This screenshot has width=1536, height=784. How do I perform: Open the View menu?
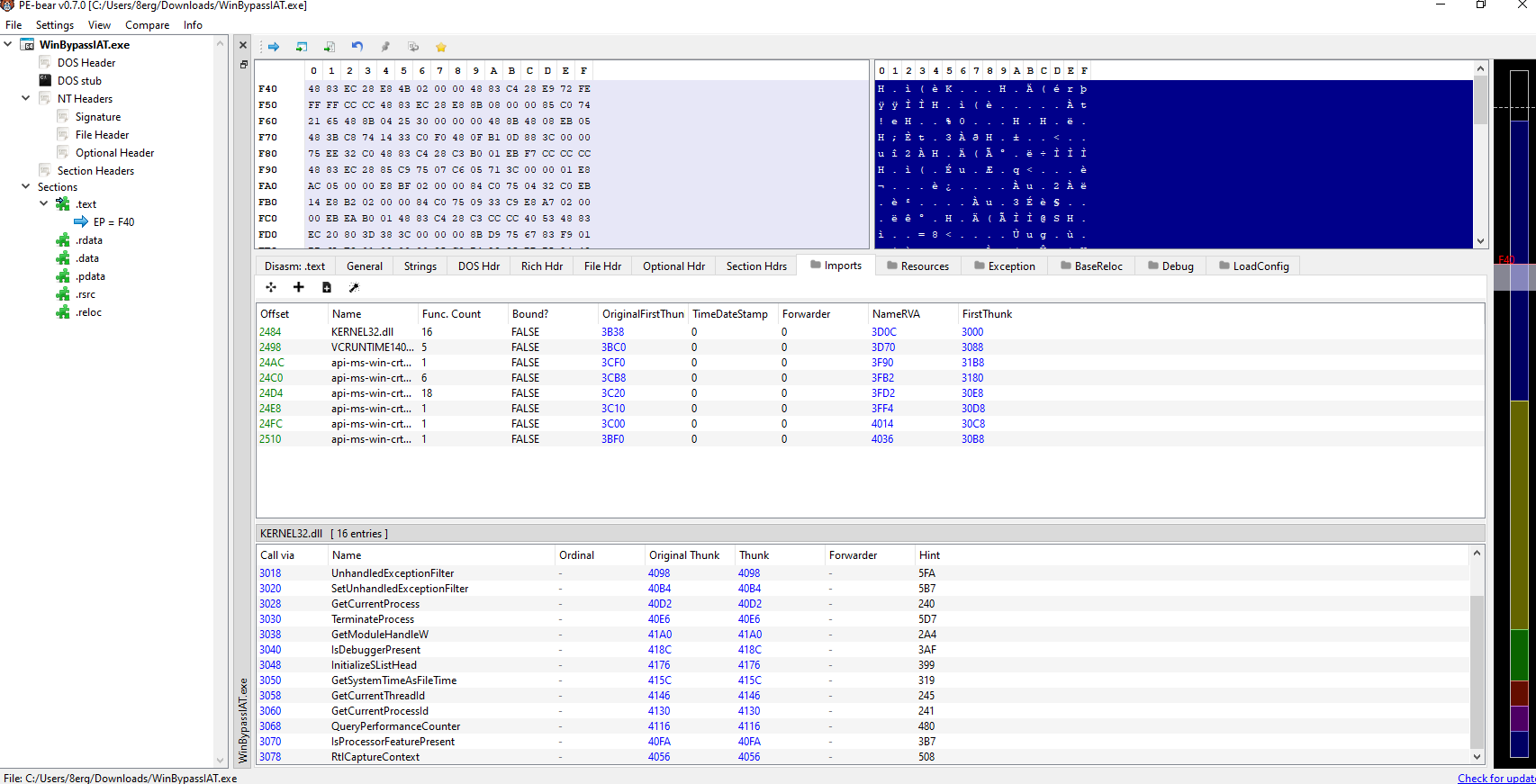(x=100, y=25)
